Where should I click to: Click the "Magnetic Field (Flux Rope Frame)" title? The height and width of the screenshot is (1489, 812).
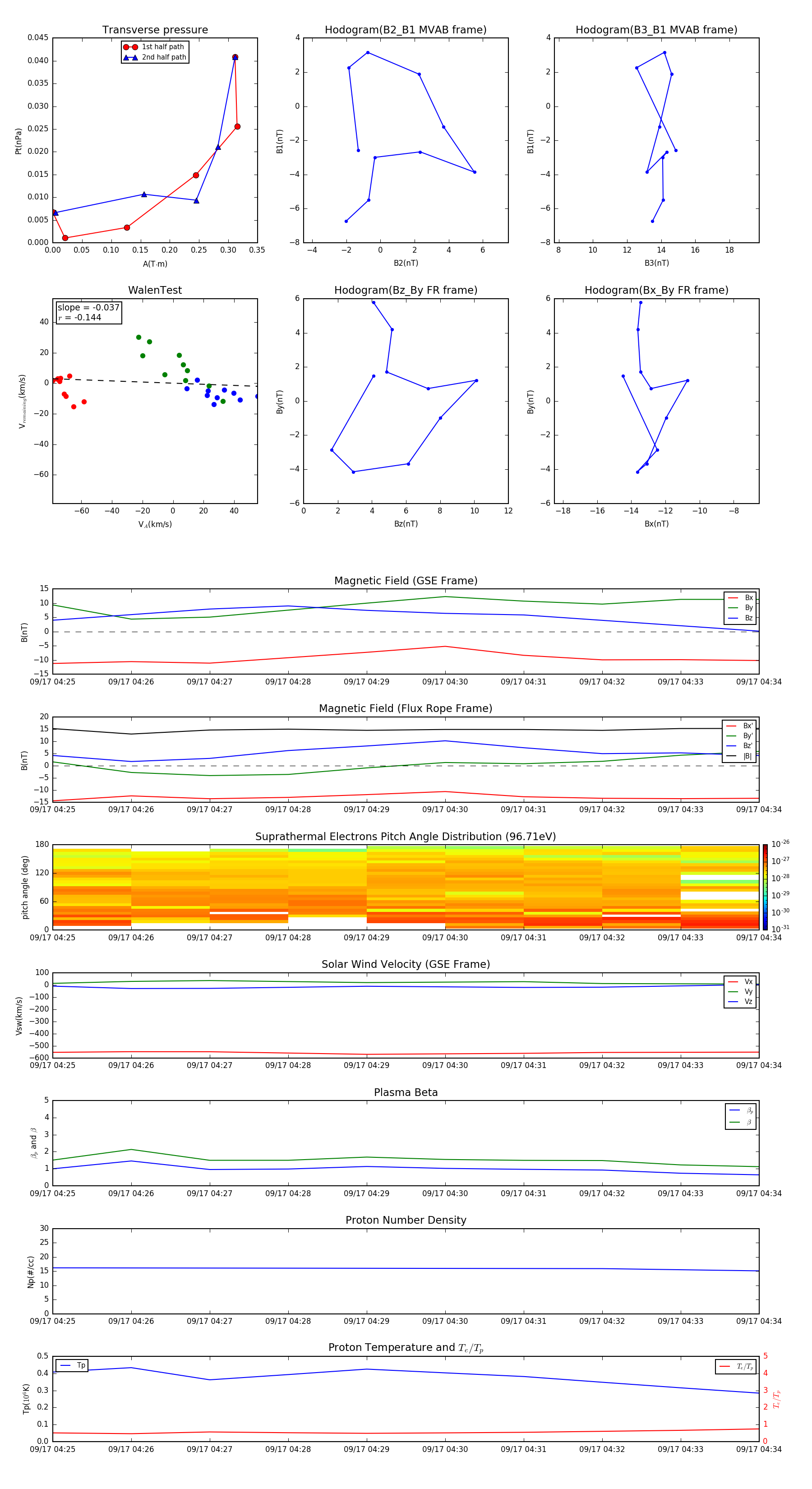(406, 709)
